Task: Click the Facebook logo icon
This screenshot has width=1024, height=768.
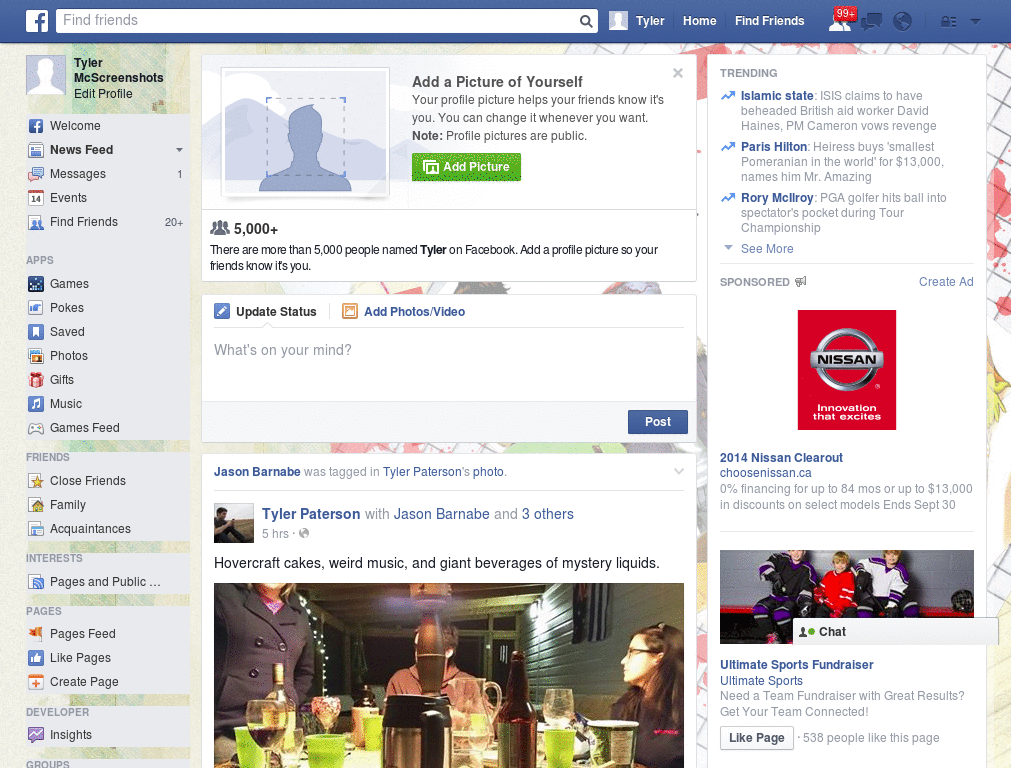Action: [x=37, y=21]
